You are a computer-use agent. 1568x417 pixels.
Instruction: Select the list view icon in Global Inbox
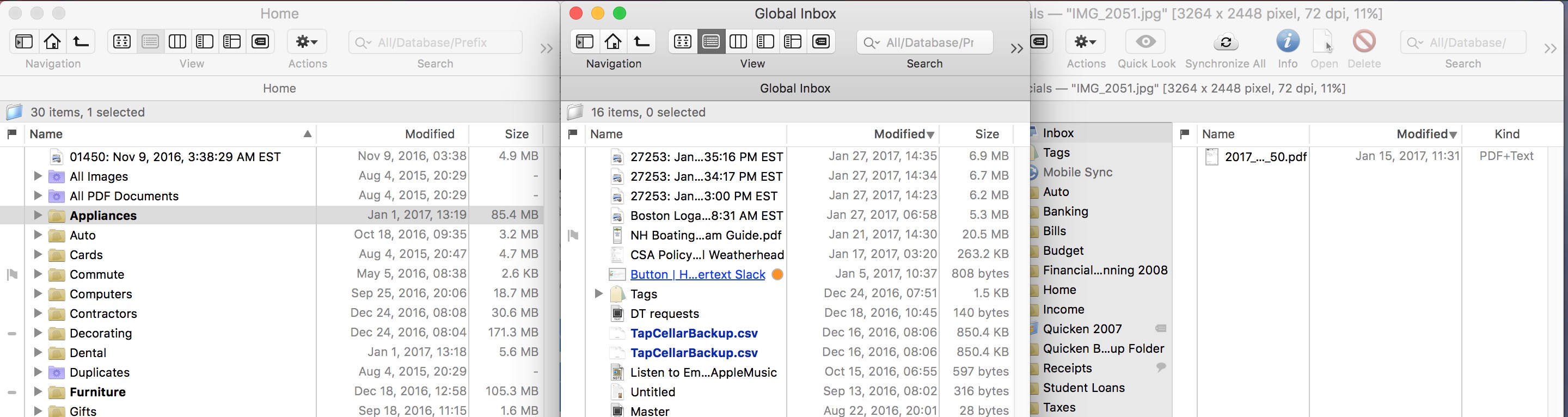[x=710, y=41]
